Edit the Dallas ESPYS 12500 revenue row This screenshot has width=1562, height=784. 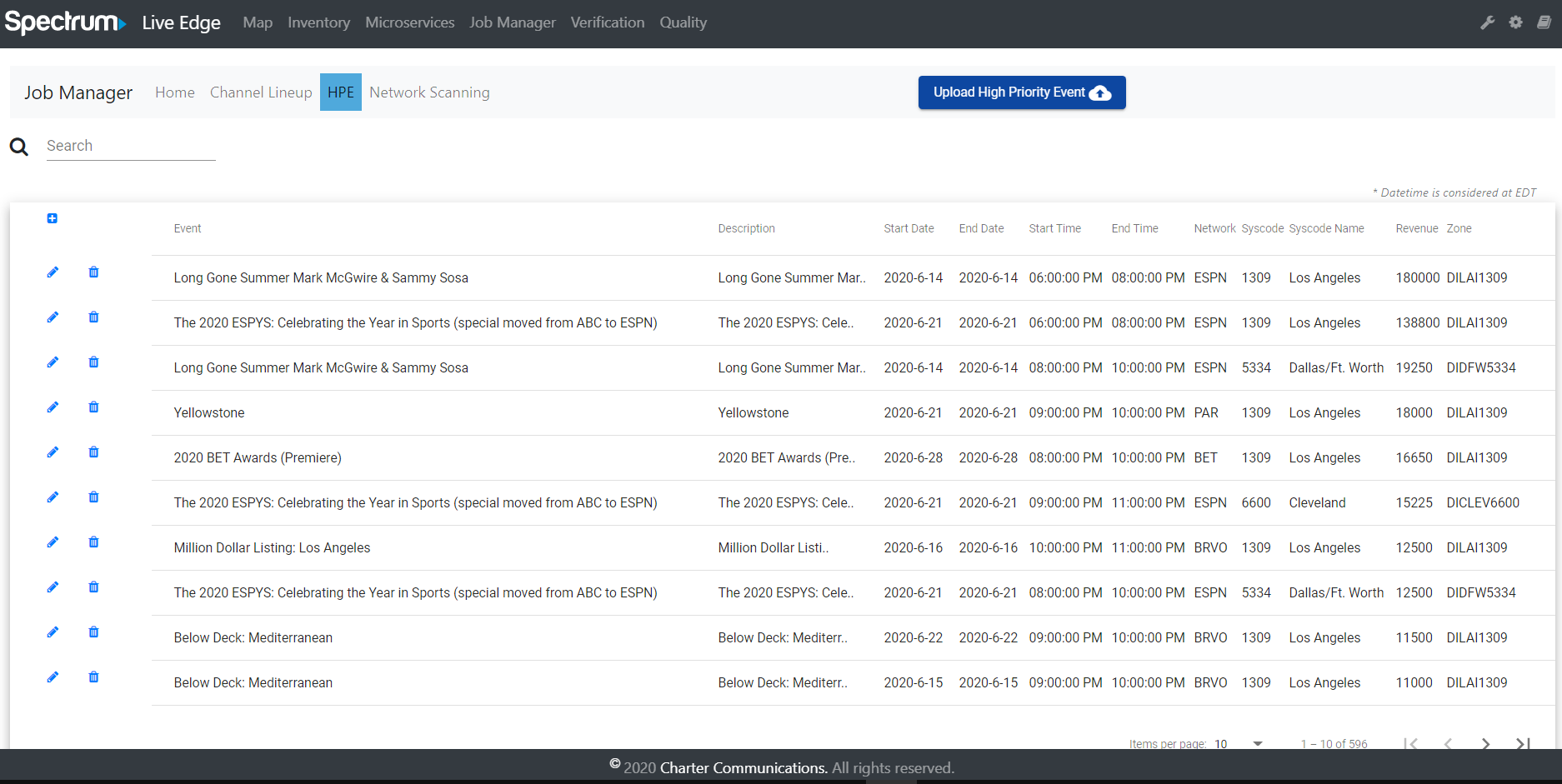53,587
